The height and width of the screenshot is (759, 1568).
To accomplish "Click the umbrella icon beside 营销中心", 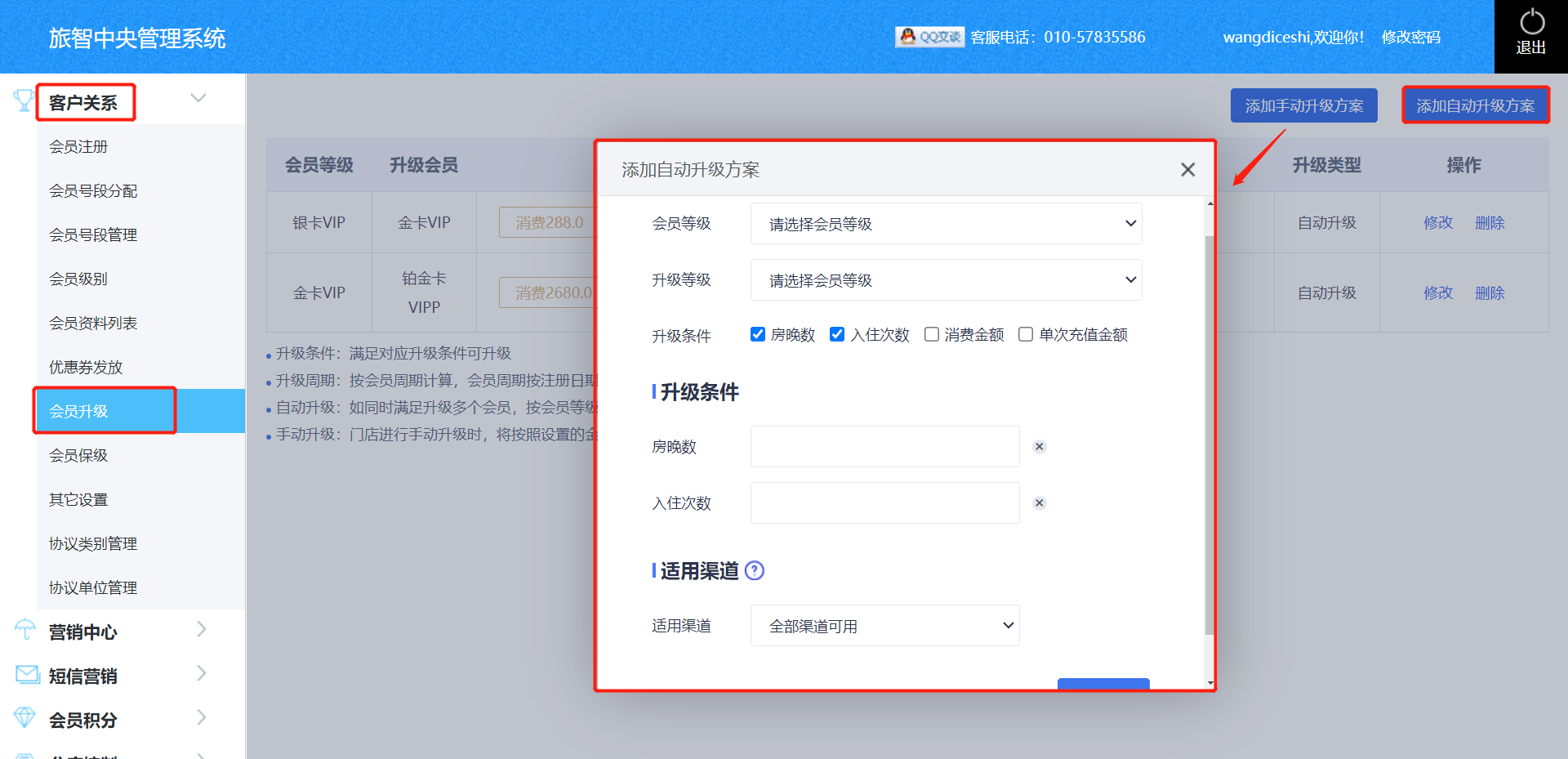I will [x=25, y=630].
